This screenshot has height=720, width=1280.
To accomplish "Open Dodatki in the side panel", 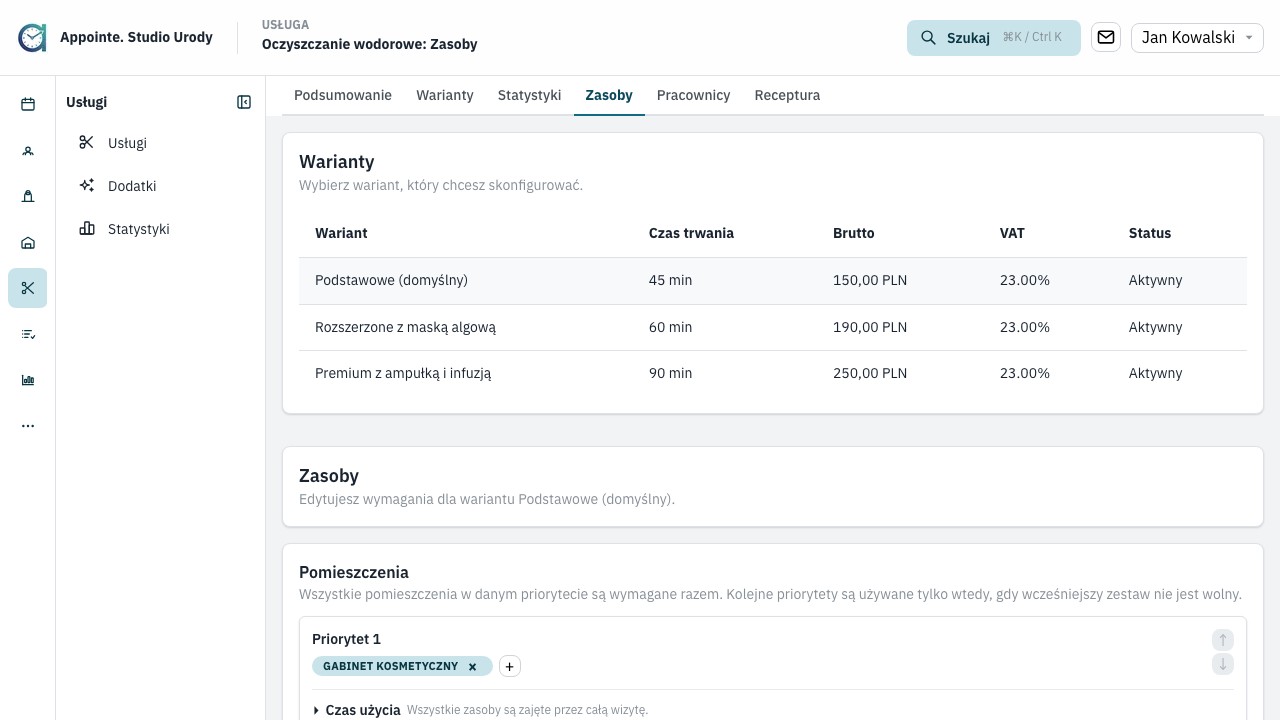I will pos(161,186).
